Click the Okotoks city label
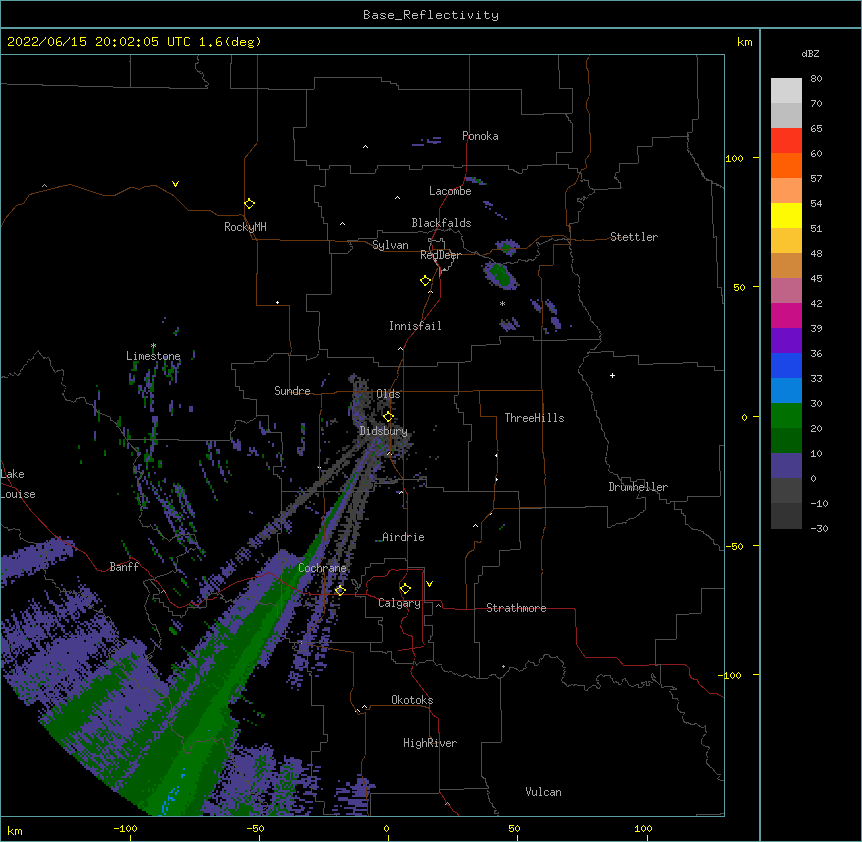Image resolution: width=862 pixels, height=842 pixels. click(x=412, y=700)
